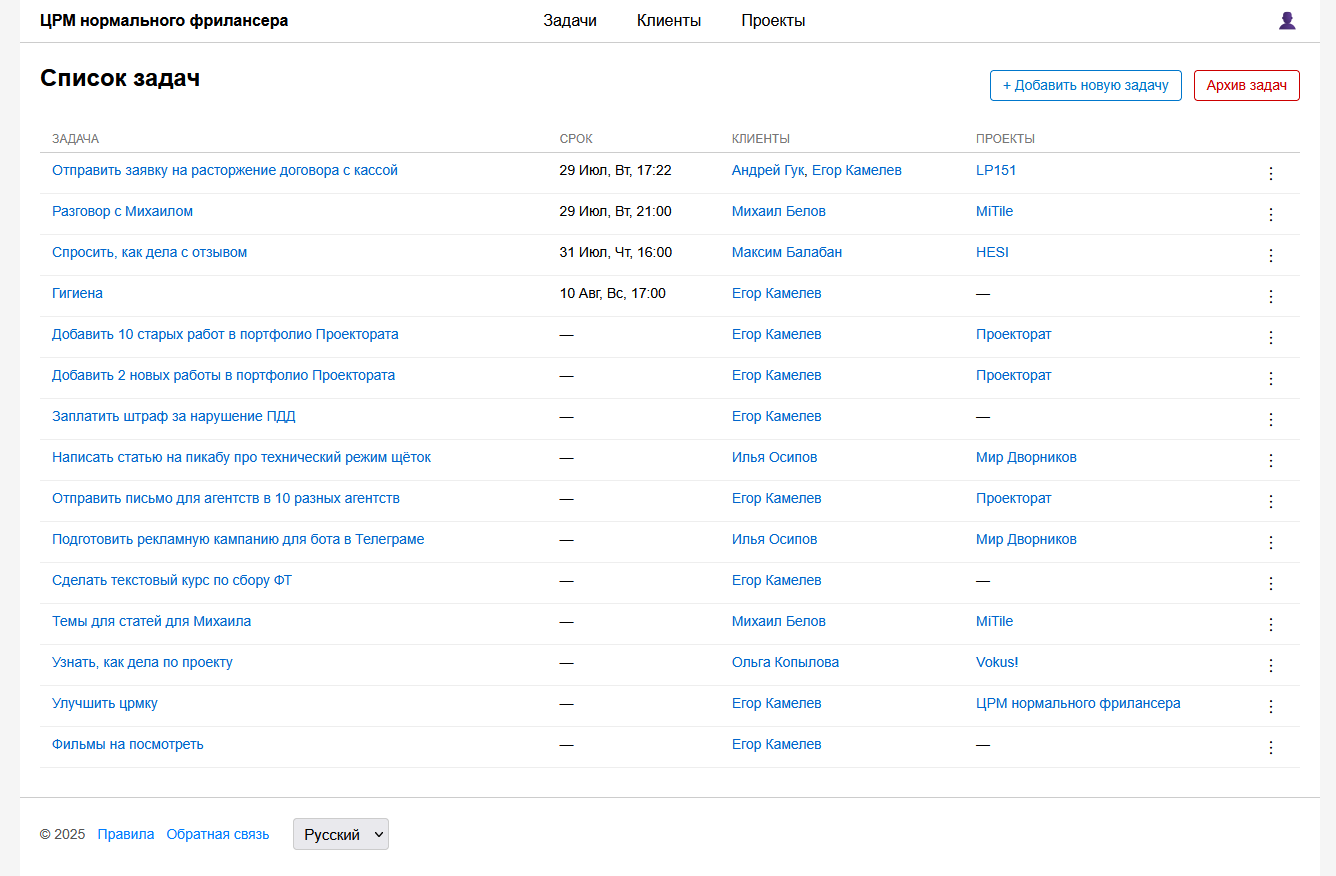Open task "Сделать текстовый курс по сбору ФТ"
This screenshot has width=1336, height=876.
(x=172, y=580)
